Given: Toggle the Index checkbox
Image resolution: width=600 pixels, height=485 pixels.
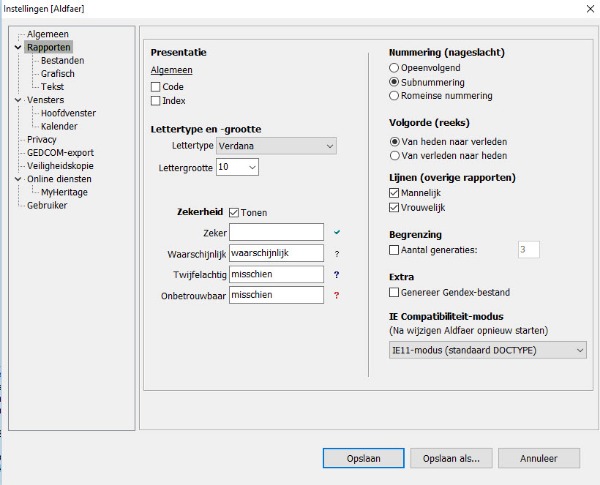Looking at the screenshot, I should (155, 101).
